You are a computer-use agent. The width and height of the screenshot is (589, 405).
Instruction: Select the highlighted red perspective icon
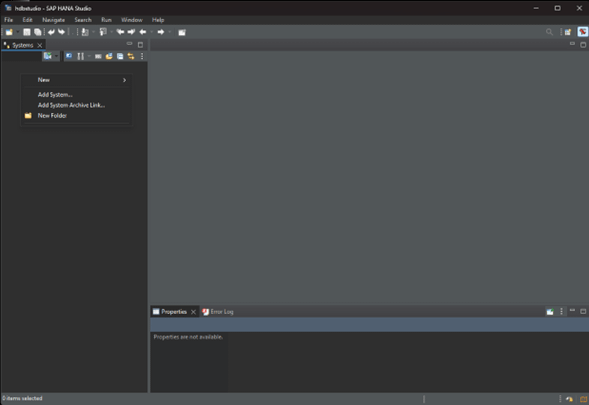(583, 32)
